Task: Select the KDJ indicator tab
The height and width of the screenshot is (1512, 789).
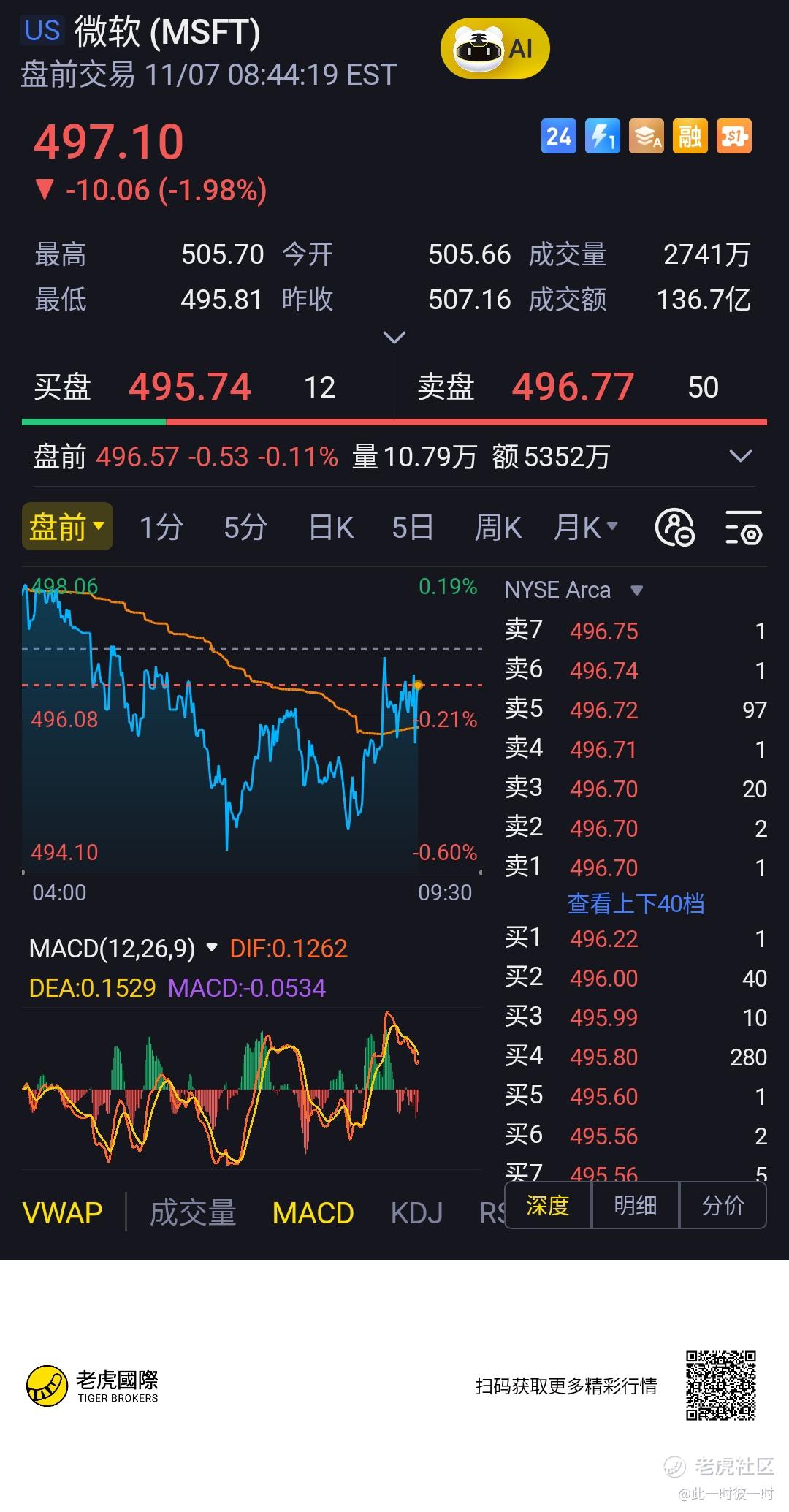Action: (x=416, y=1213)
